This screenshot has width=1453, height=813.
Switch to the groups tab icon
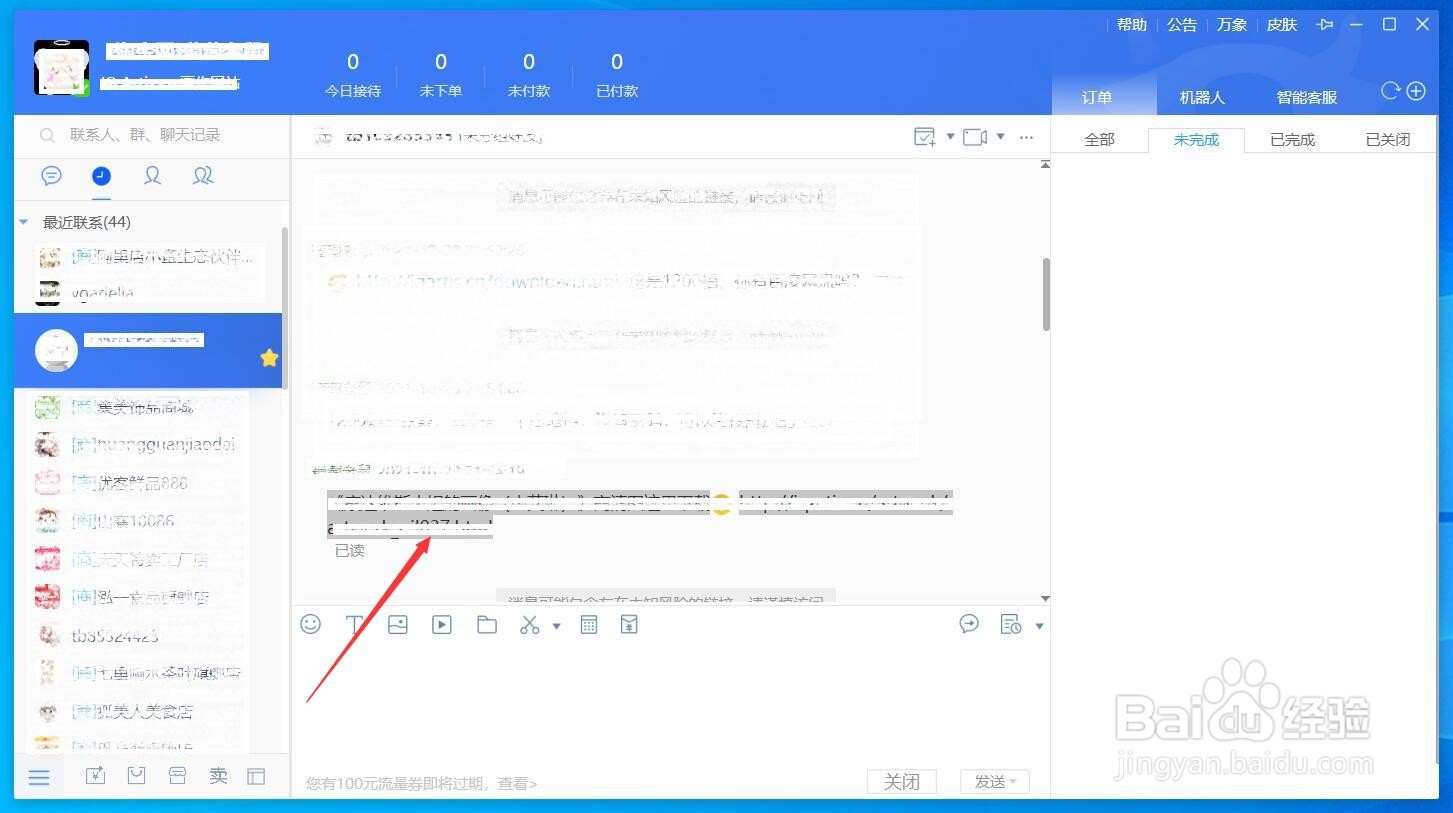click(x=203, y=176)
